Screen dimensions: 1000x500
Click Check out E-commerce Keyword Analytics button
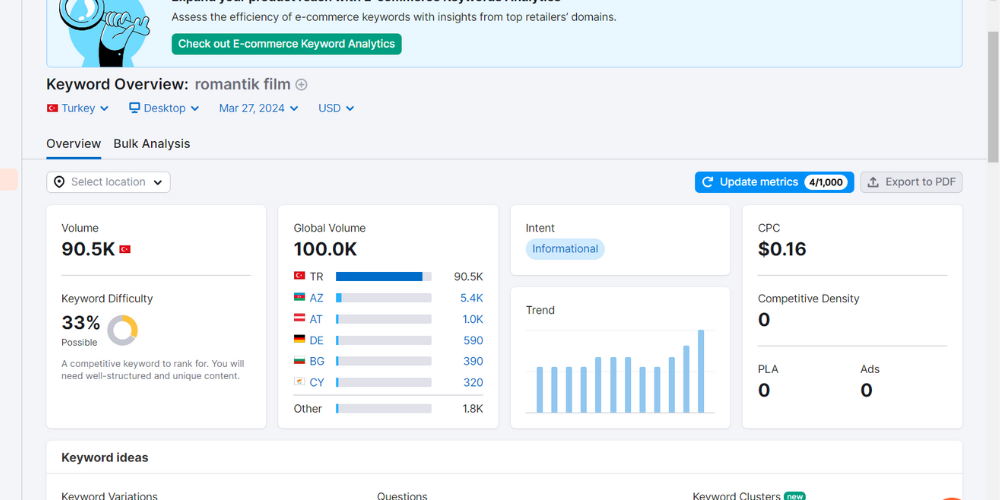(x=286, y=44)
